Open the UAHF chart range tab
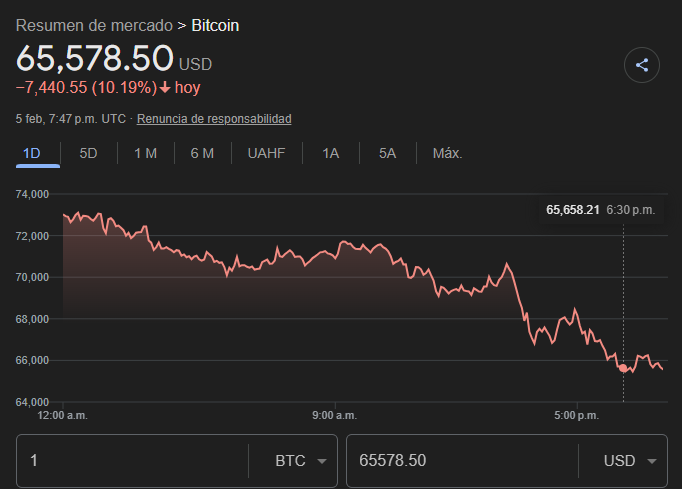Viewport: 682px width, 489px height. pos(266,153)
